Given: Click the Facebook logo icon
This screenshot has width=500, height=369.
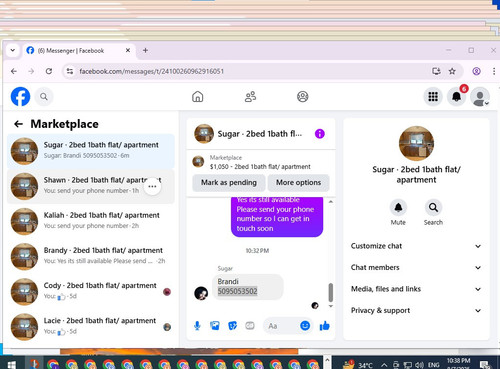Looking at the screenshot, I should (20, 97).
